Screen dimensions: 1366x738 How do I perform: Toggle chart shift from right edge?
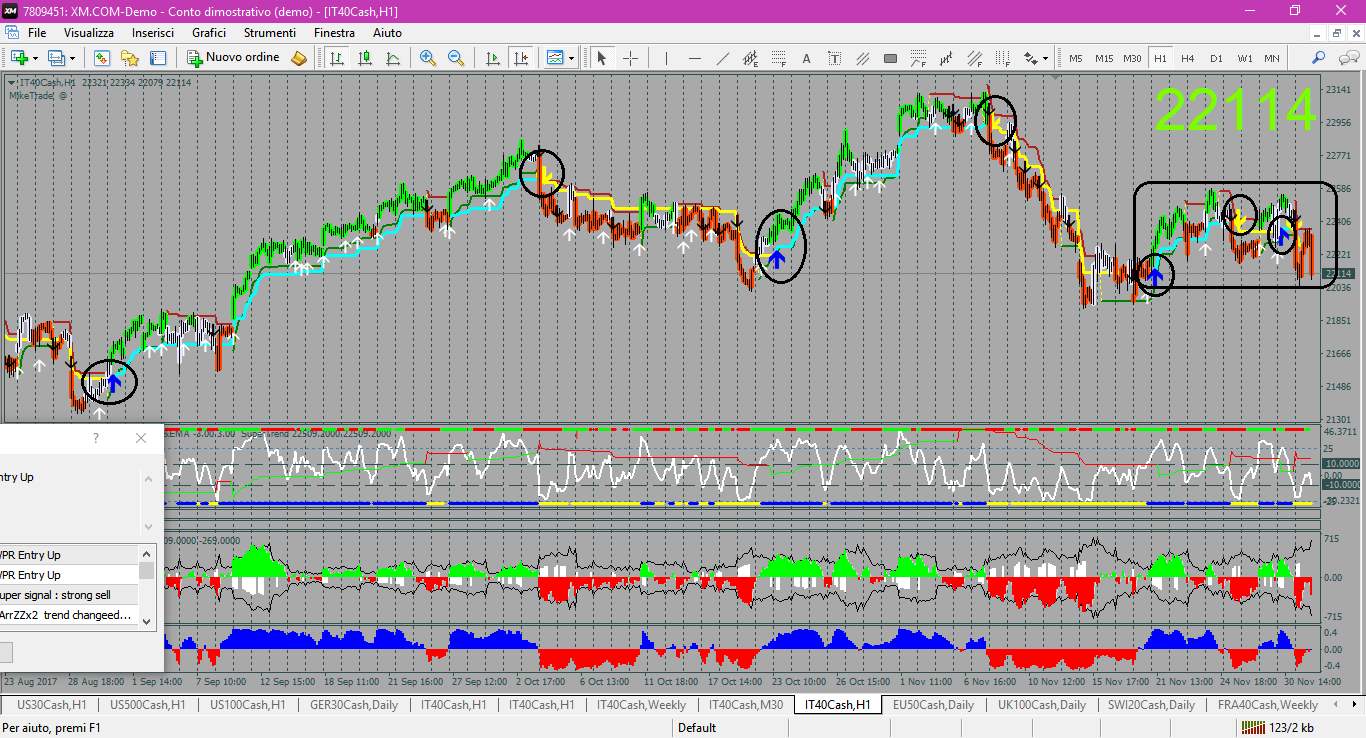pyautogui.click(x=520, y=58)
